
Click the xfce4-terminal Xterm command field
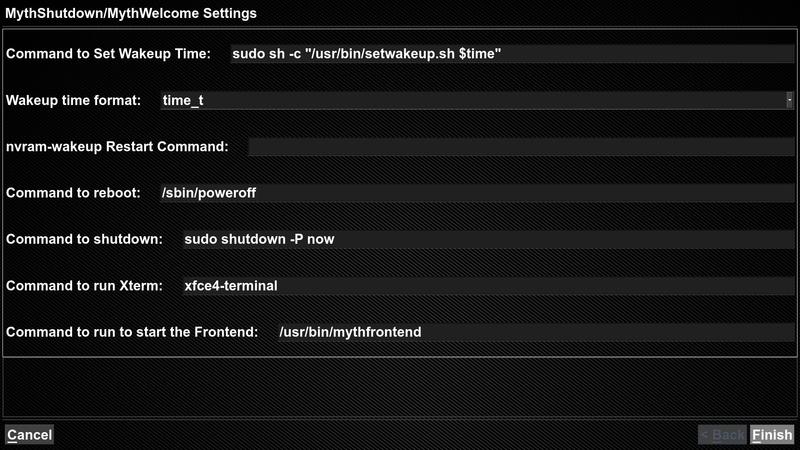[487, 285]
